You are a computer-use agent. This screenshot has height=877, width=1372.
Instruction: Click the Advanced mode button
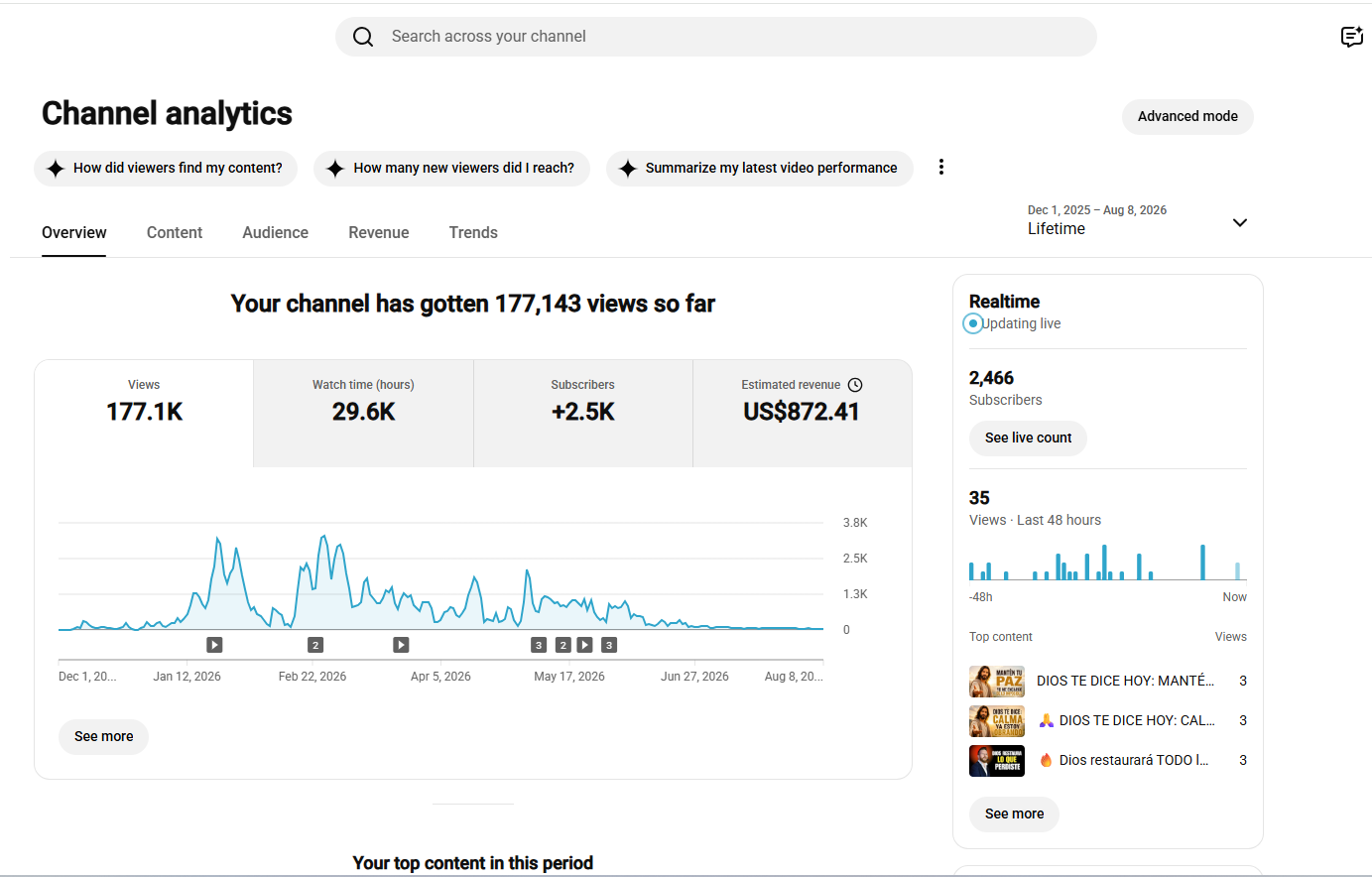pos(1187,116)
